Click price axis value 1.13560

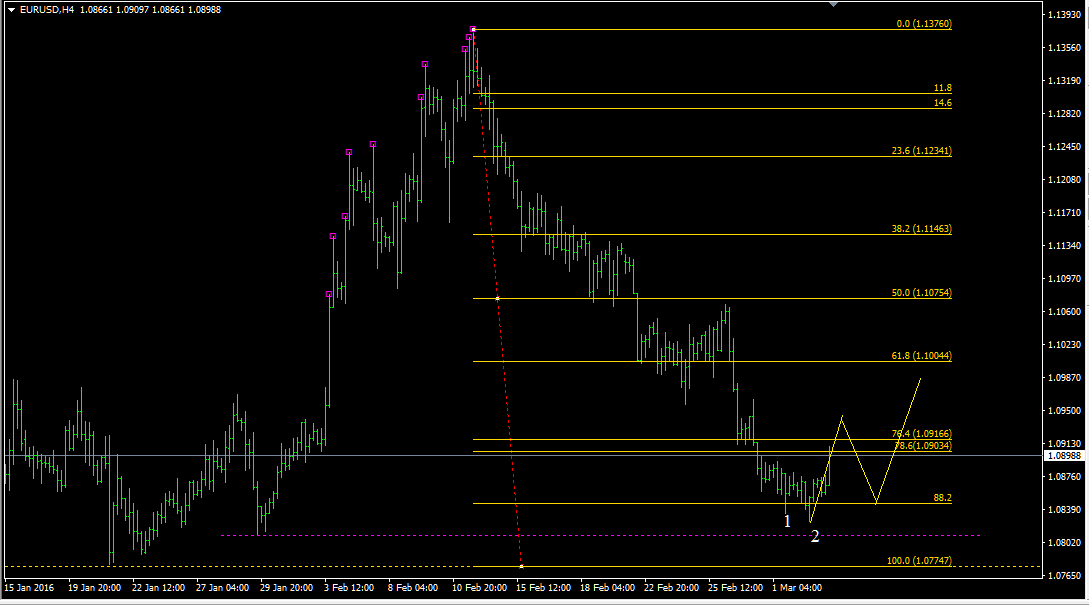[1064, 47]
